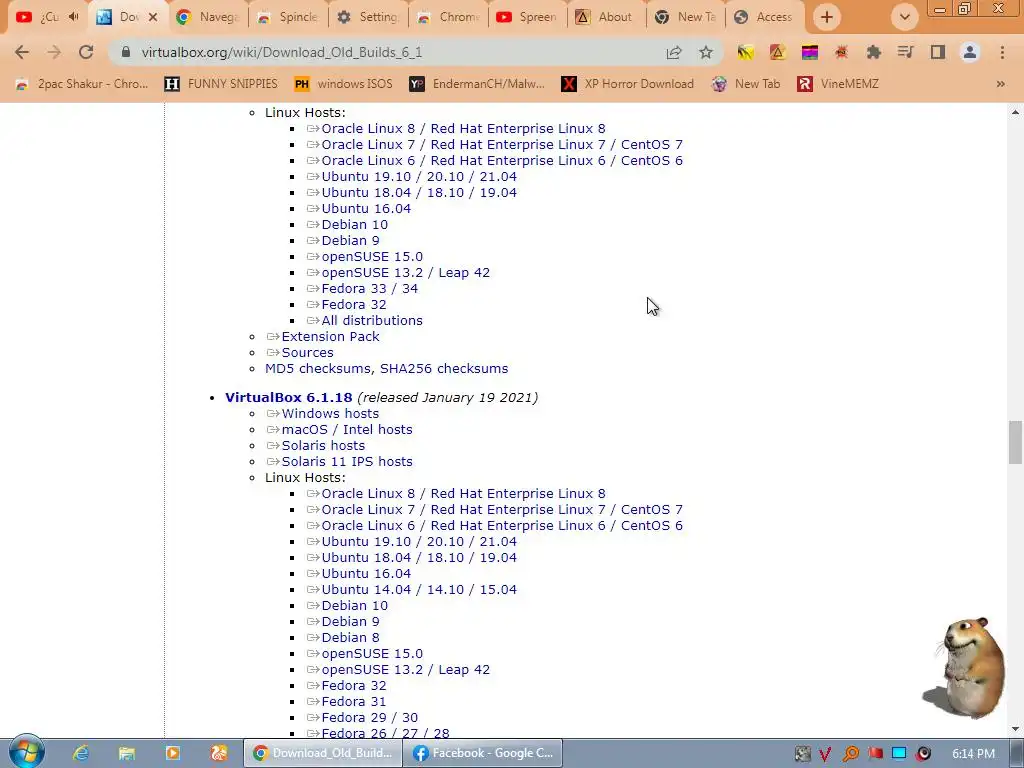Launch Internet Explorer from the taskbar

pos(80,753)
